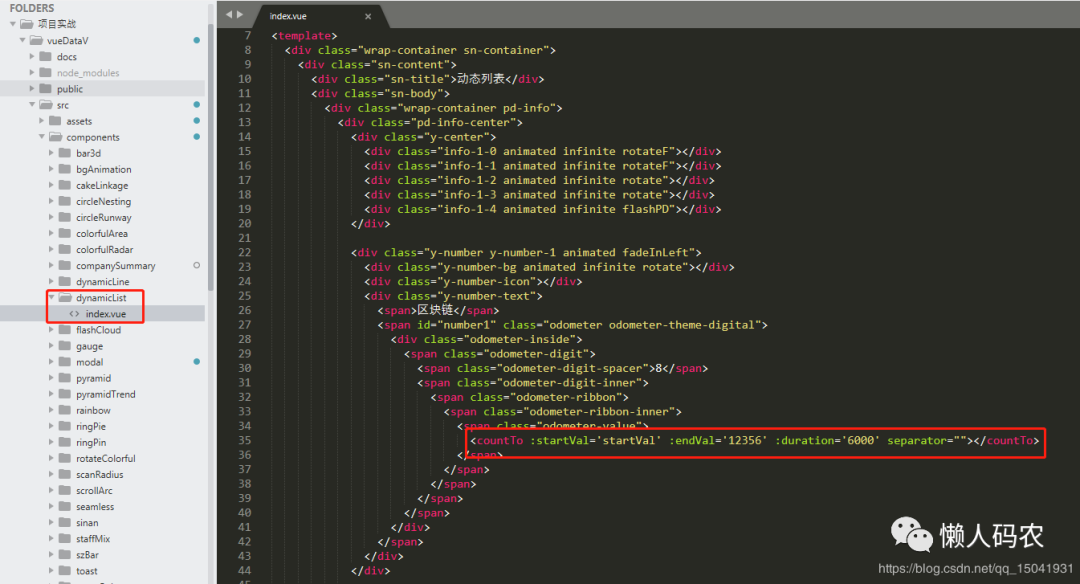Screen dimensions: 1080x584
Task: Select the rainbow folder
Action: click(x=93, y=410)
